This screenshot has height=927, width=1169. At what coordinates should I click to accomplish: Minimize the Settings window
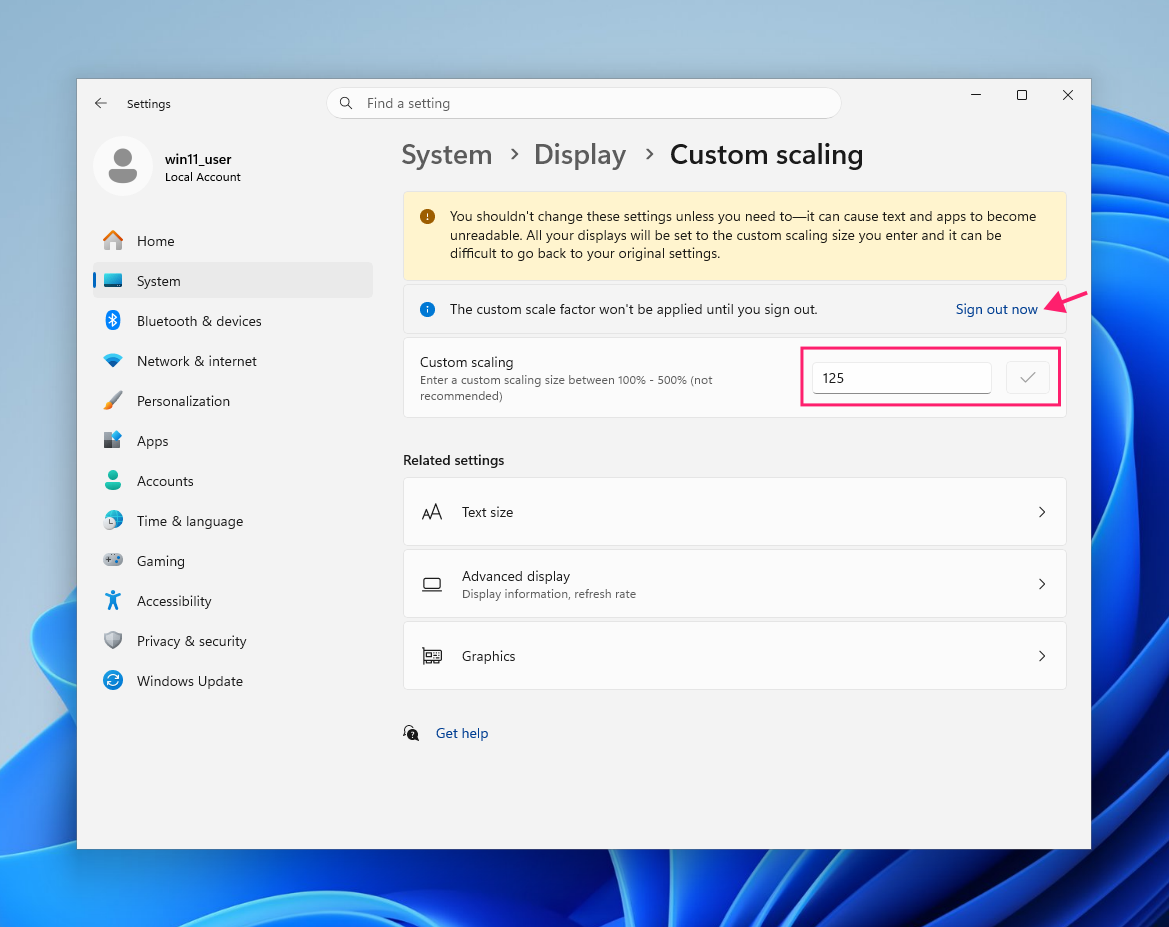click(x=976, y=95)
